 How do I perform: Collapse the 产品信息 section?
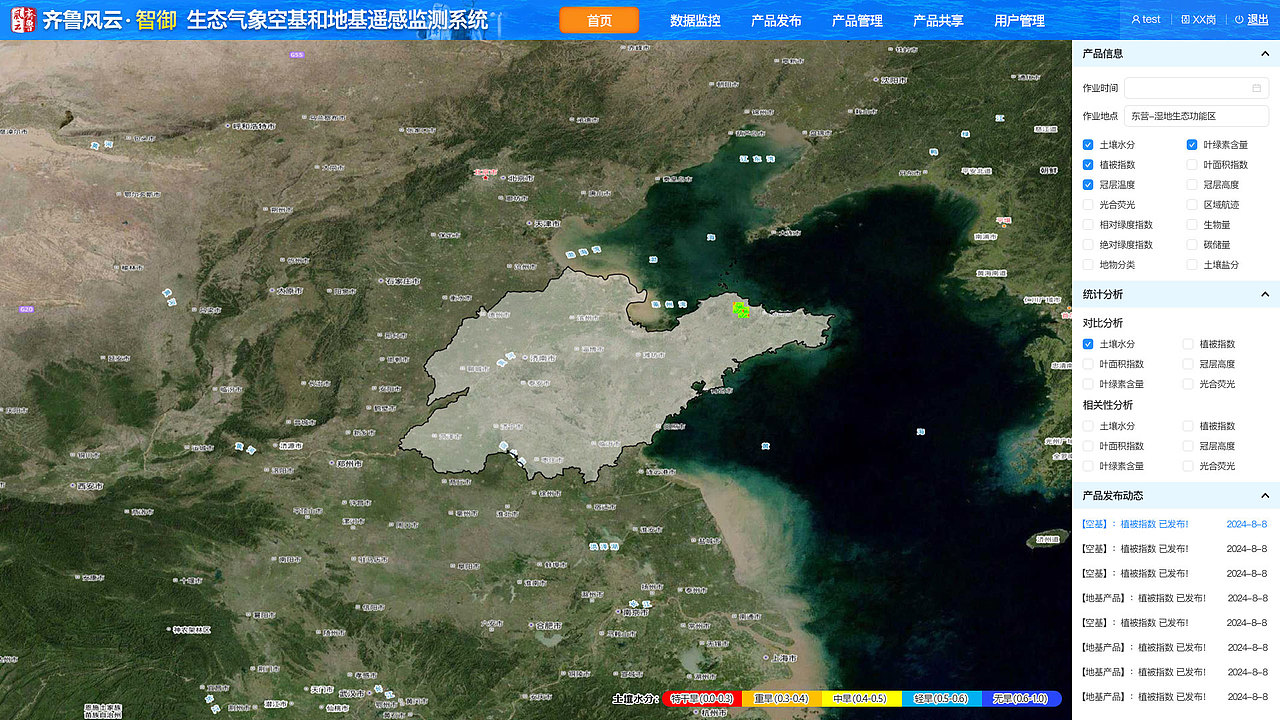1264,54
